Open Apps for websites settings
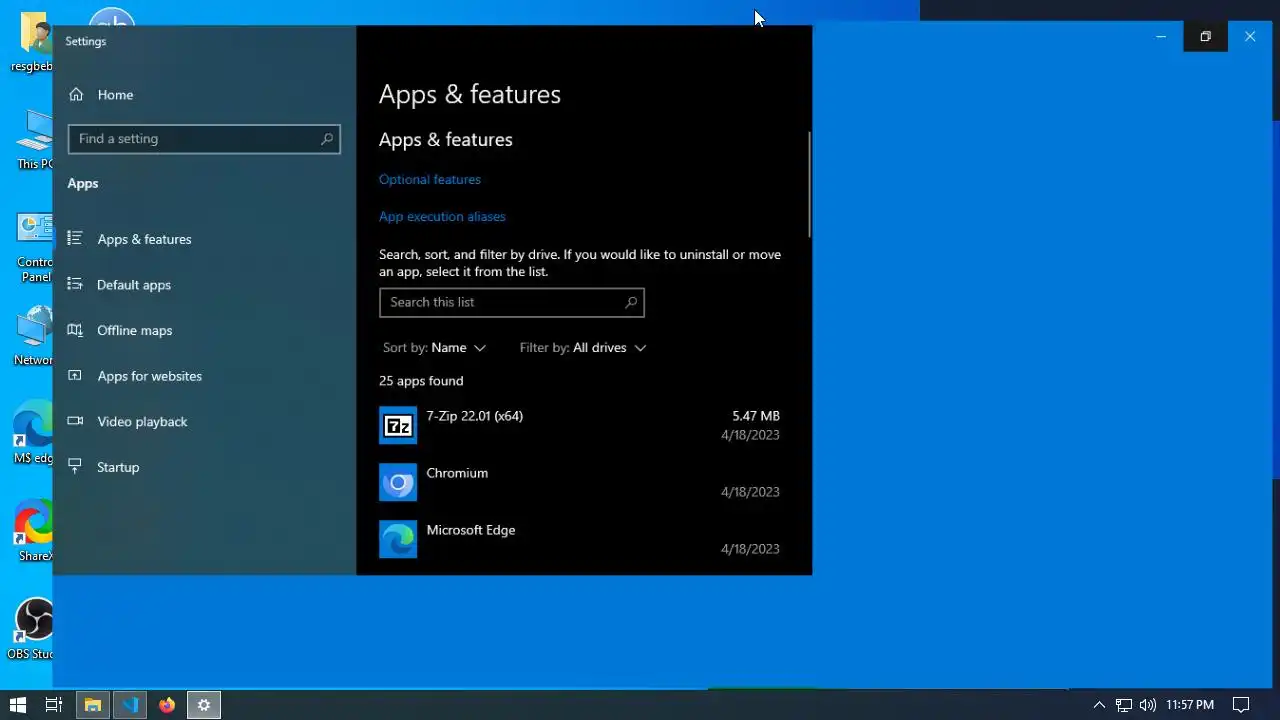 pyautogui.click(x=149, y=376)
